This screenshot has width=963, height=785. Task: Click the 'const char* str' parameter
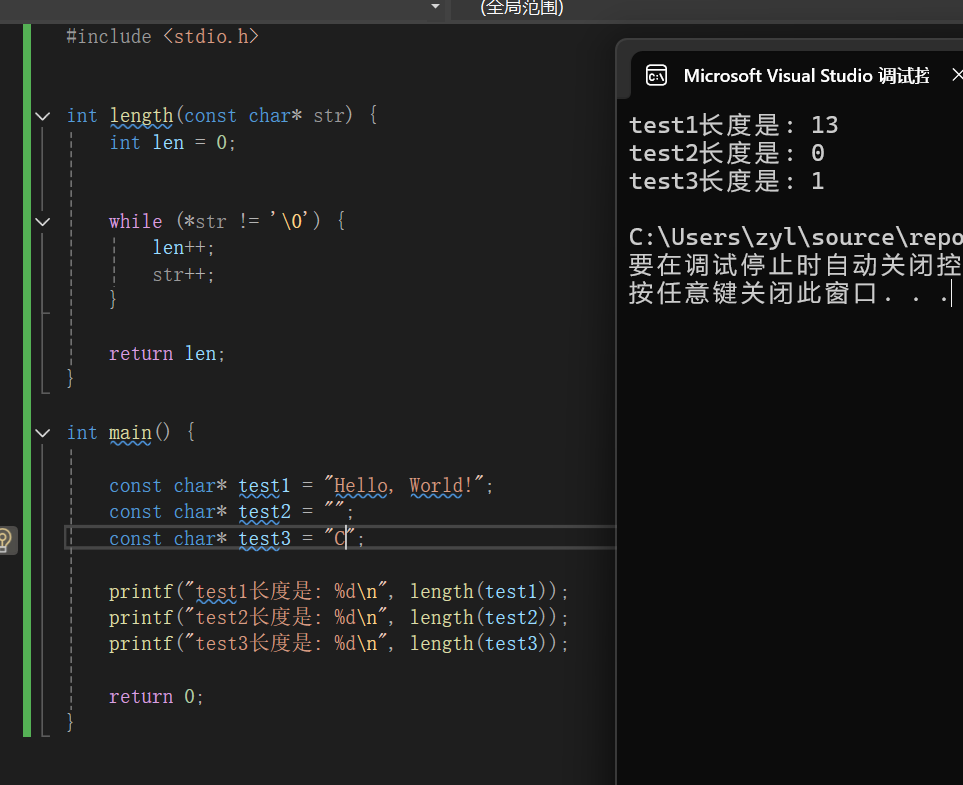(264, 115)
